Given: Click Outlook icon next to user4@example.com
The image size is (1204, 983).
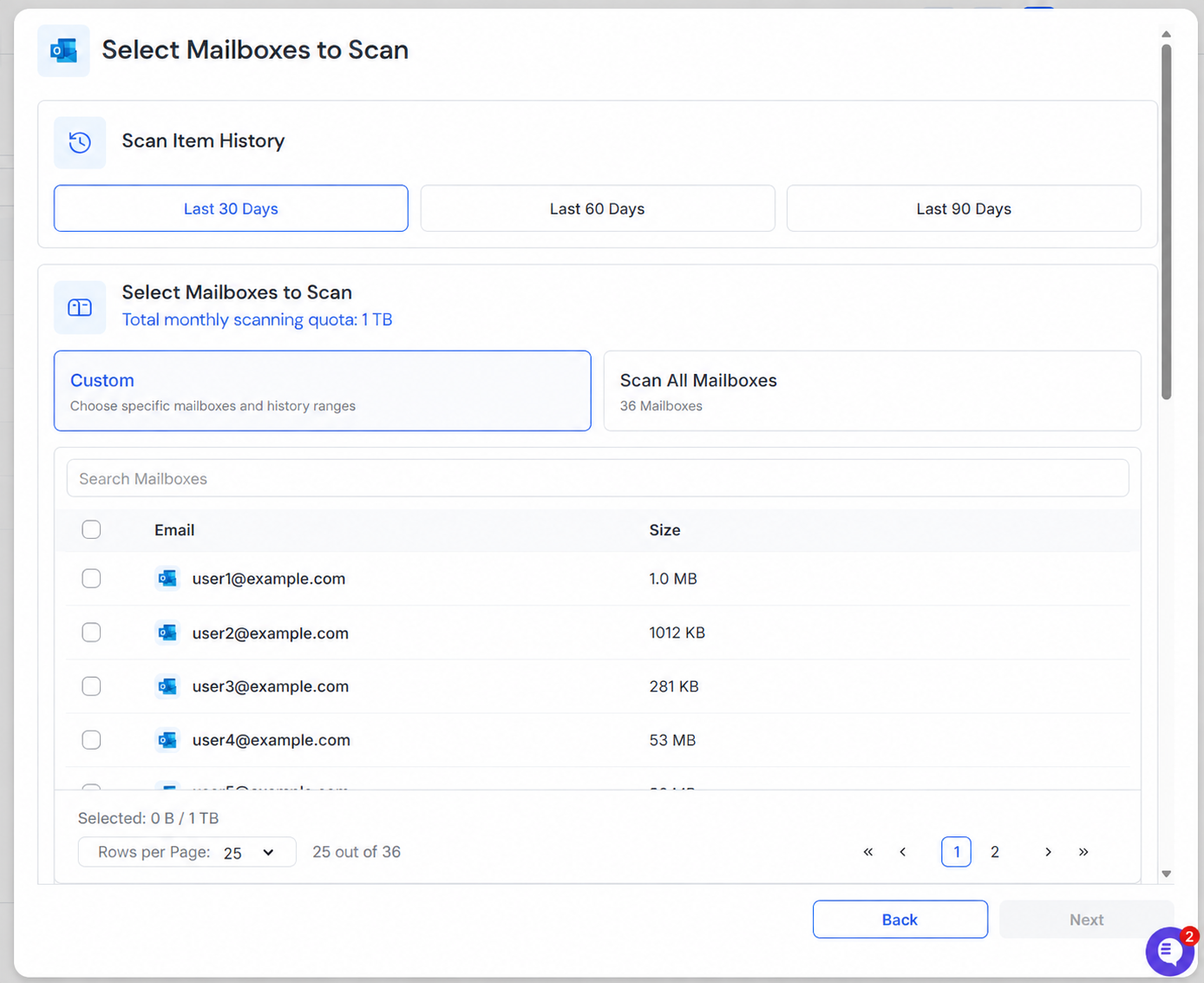Looking at the screenshot, I should [167, 740].
